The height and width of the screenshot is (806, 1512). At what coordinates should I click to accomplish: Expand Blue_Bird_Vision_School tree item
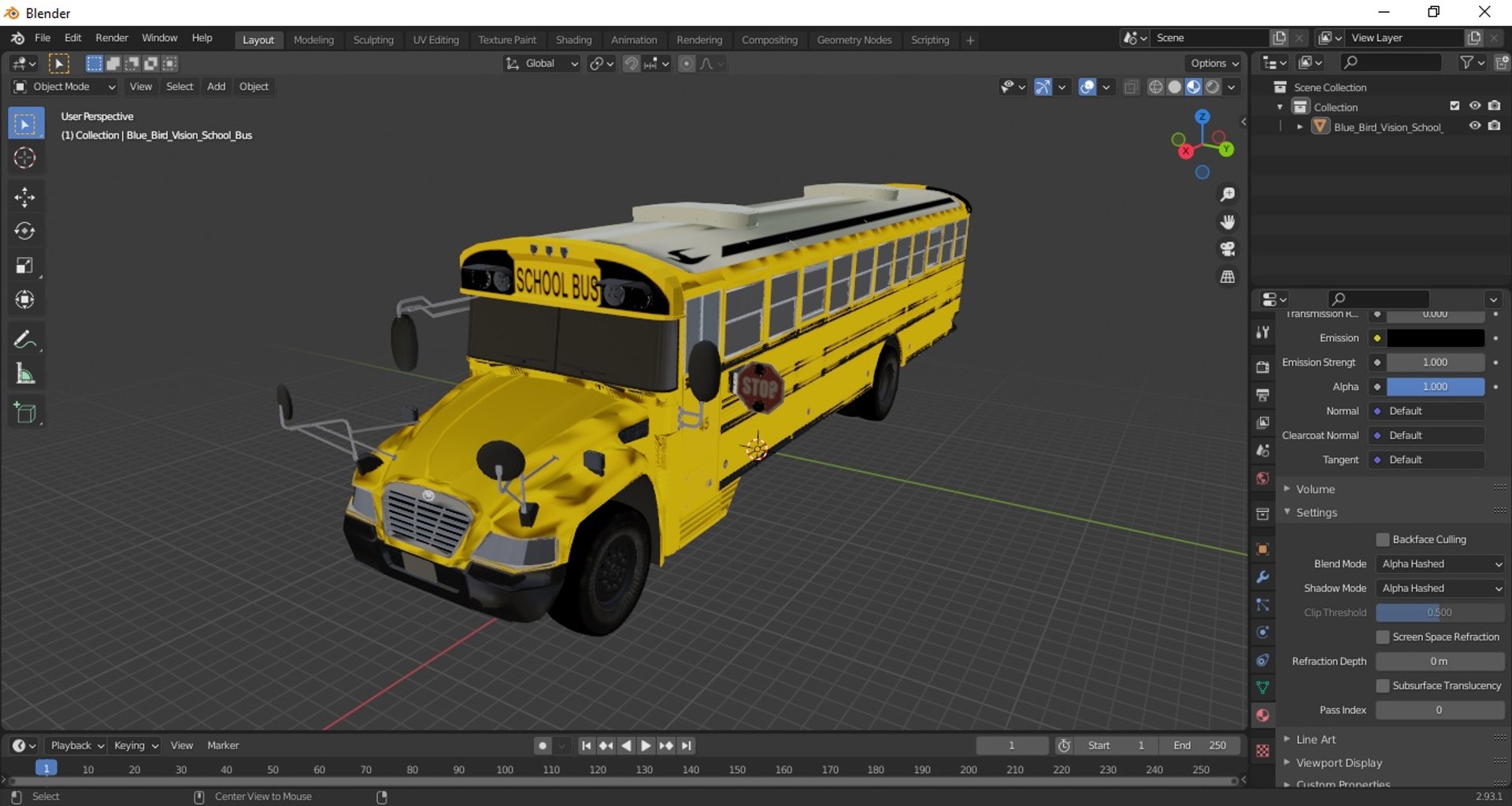point(1300,127)
